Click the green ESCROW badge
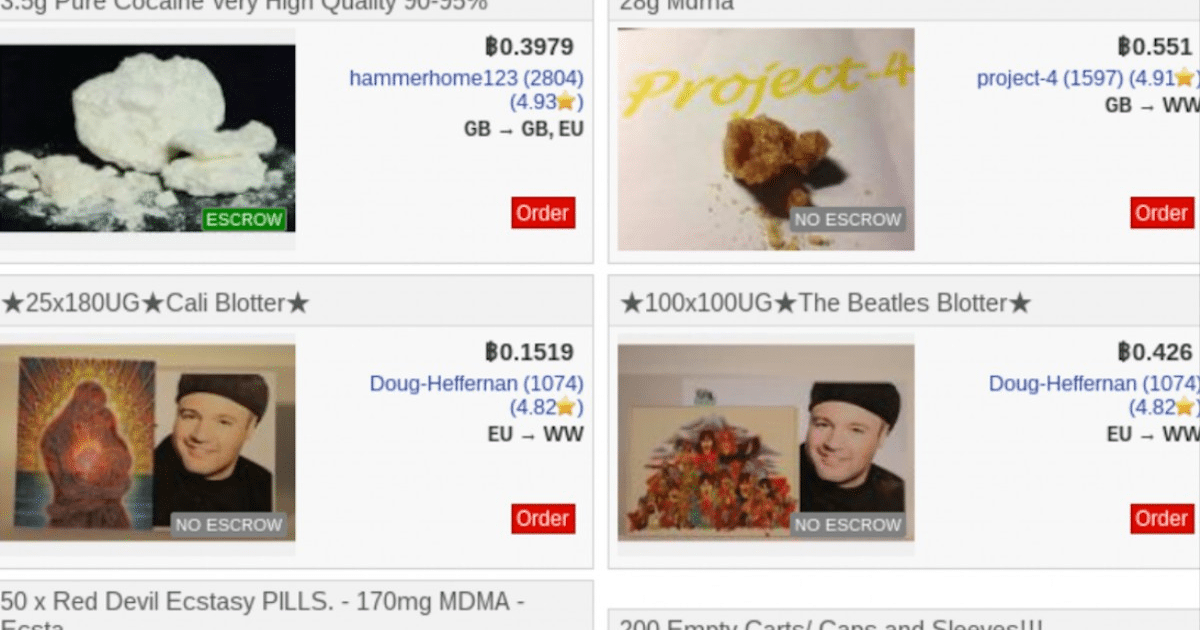 245,219
